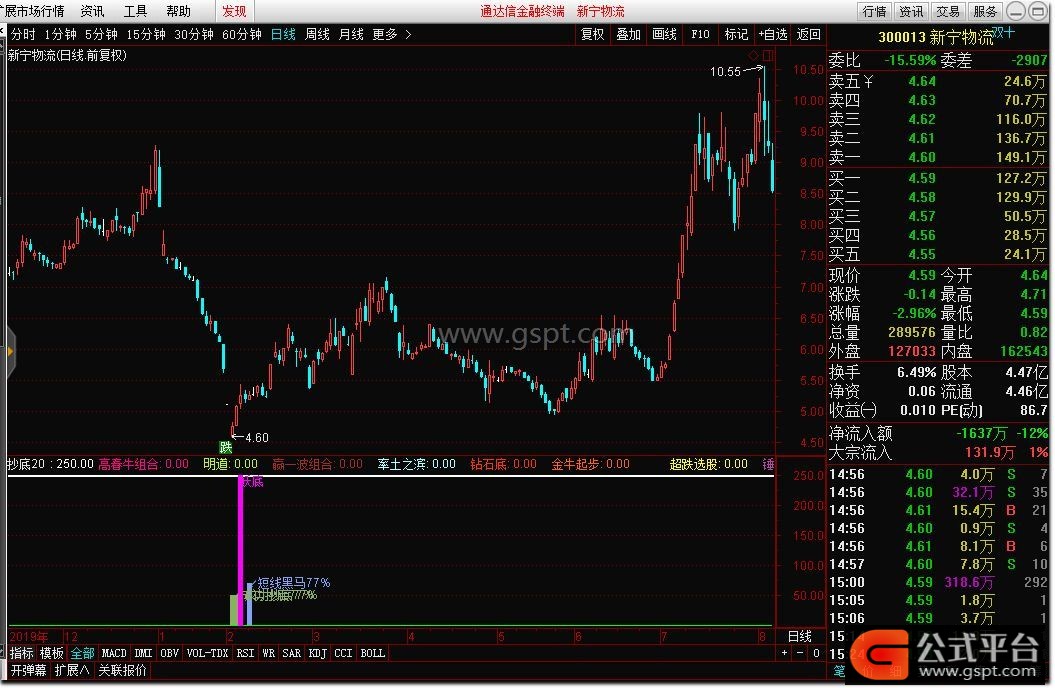Viewport: 1055px width, 688px height.
Task: Switch to the VOL-TDX indicator
Action: pyautogui.click(x=207, y=653)
